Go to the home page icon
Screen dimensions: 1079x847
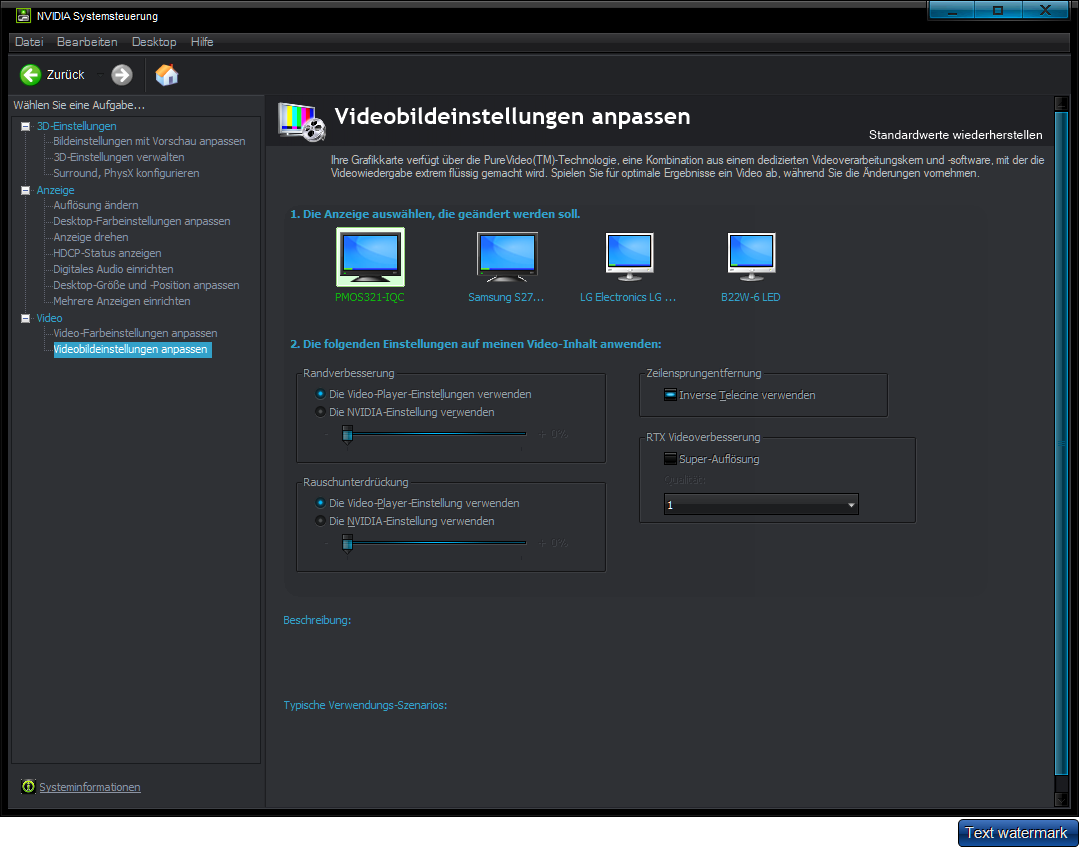point(167,74)
